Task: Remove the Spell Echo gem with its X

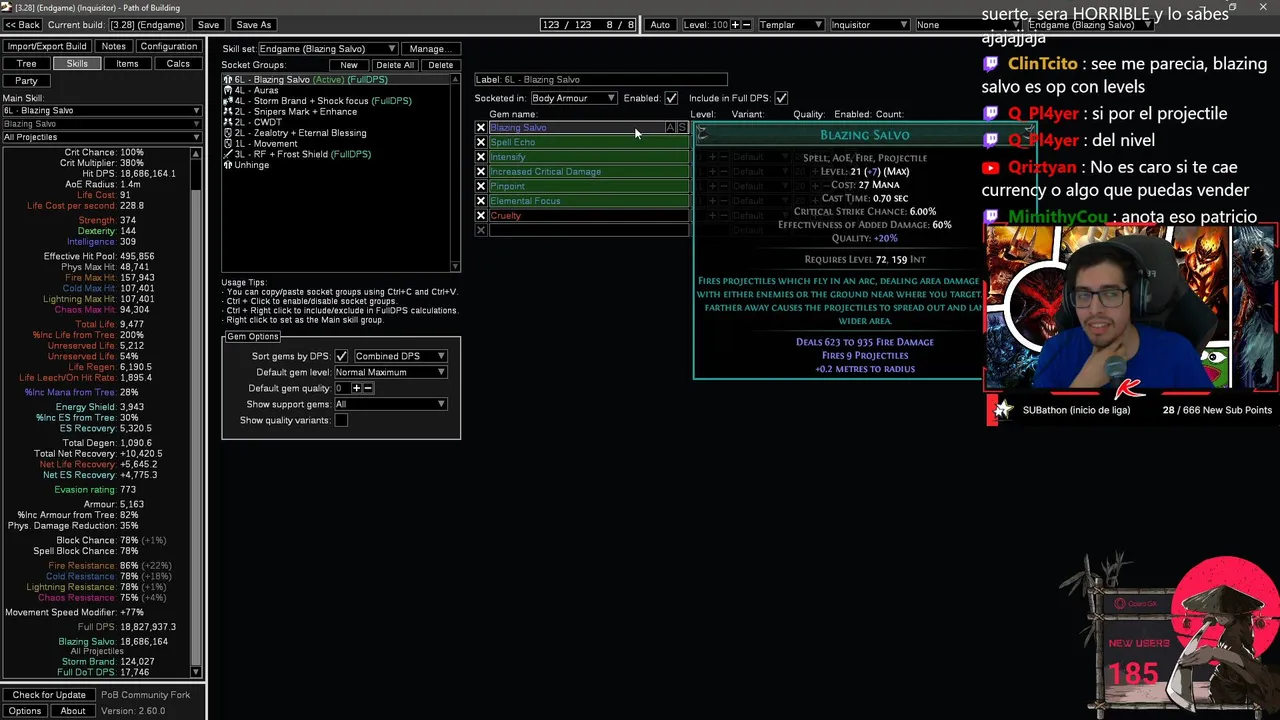Action: (x=481, y=142)
